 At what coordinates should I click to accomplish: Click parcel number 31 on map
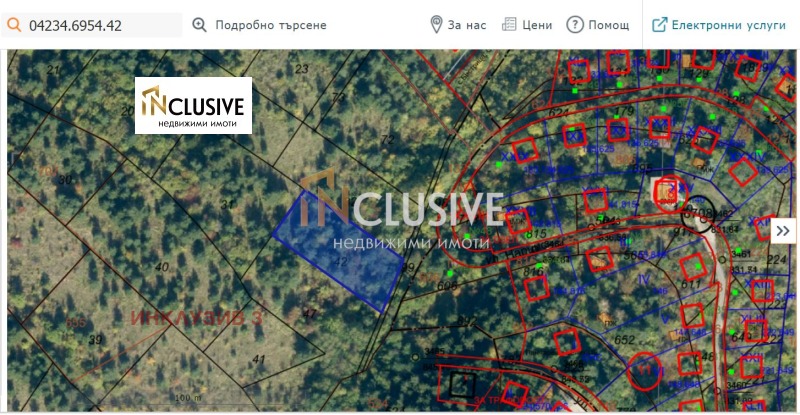point(227,205)
